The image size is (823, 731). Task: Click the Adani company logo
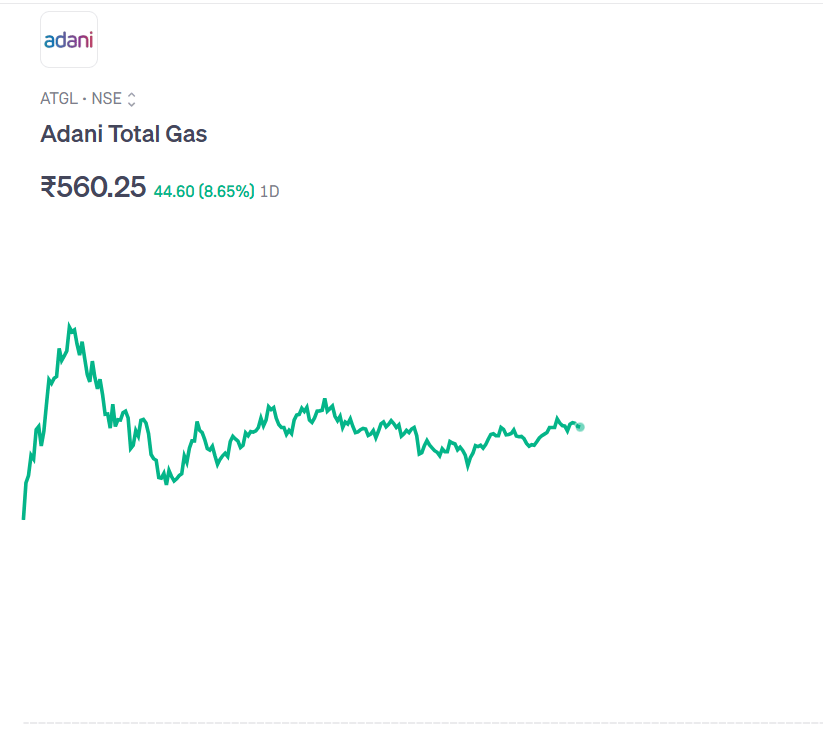coord(69,40)
